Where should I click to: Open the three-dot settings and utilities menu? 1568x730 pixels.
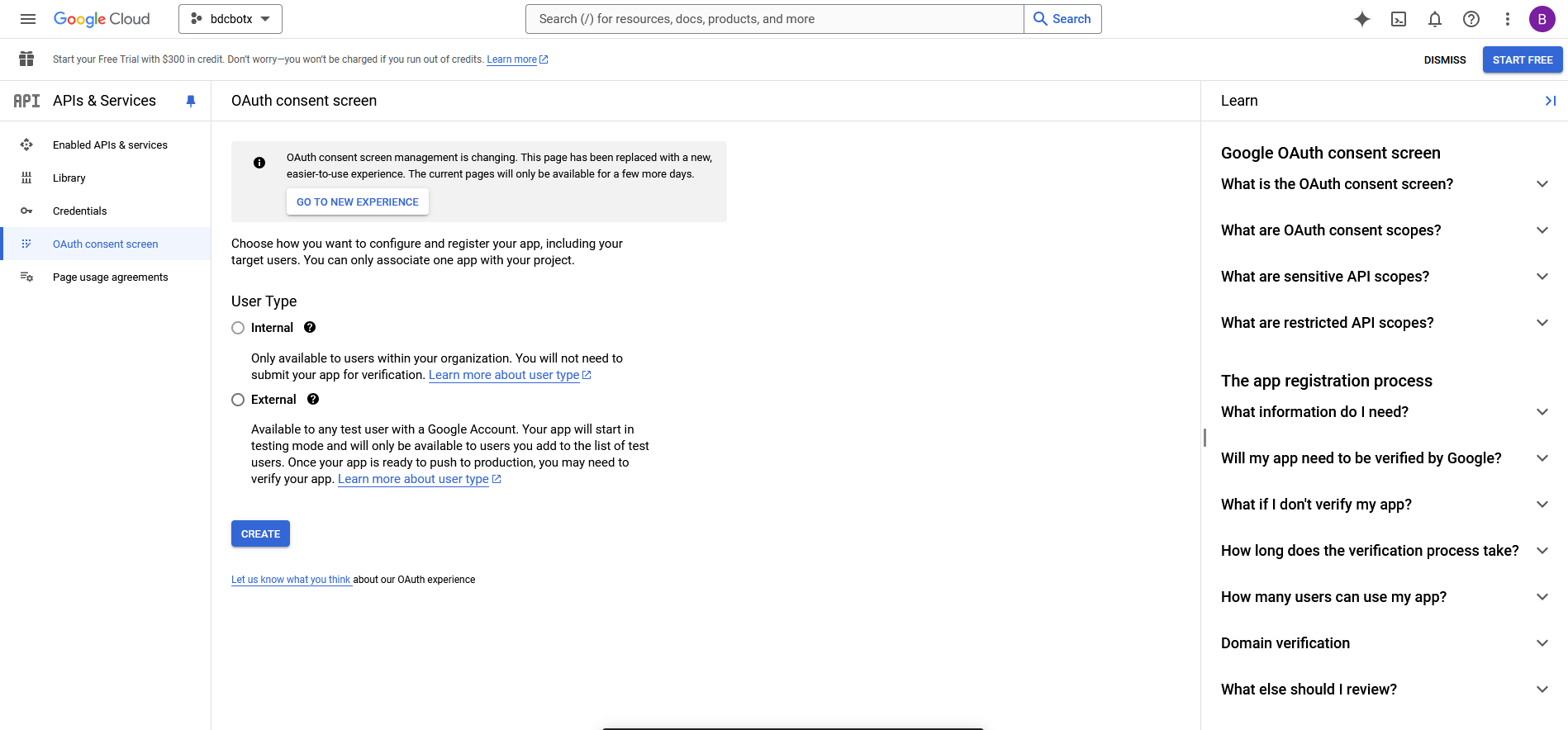tap(1508, 19)
